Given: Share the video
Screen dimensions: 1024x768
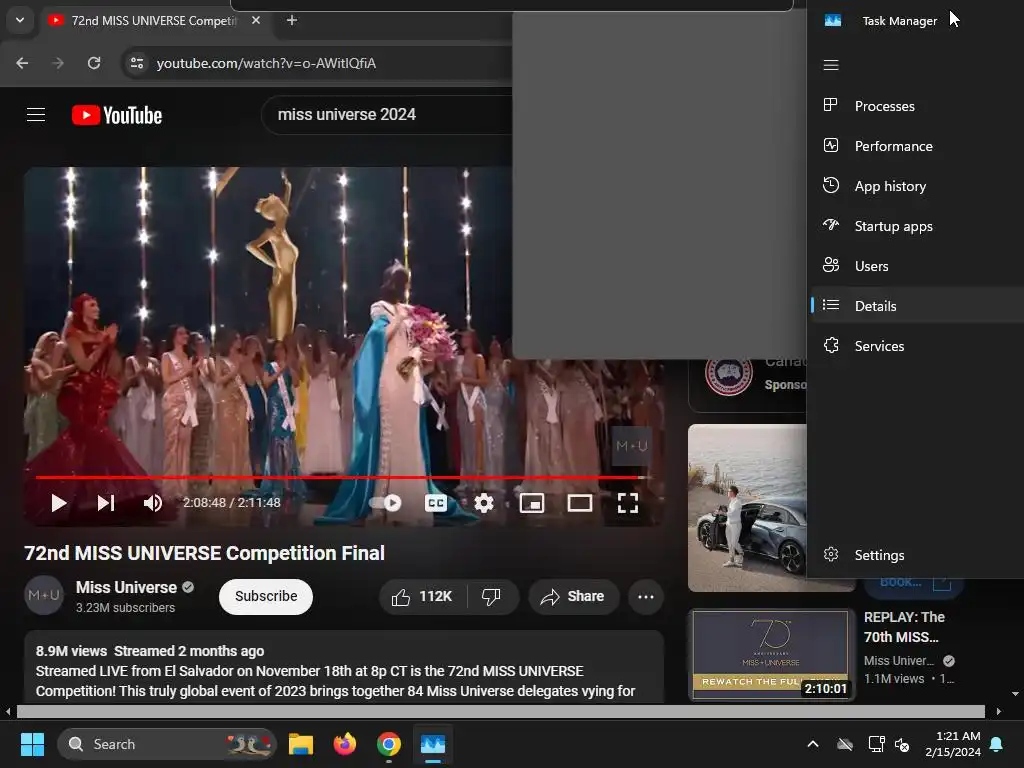Looking at the screenshot, I should (573, 596).
